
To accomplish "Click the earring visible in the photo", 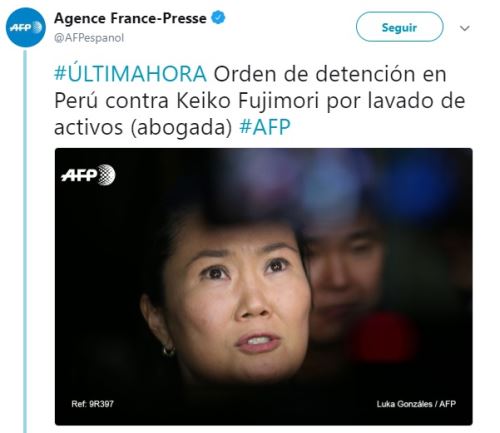I will pyautogui.click(x=169, y=350).
